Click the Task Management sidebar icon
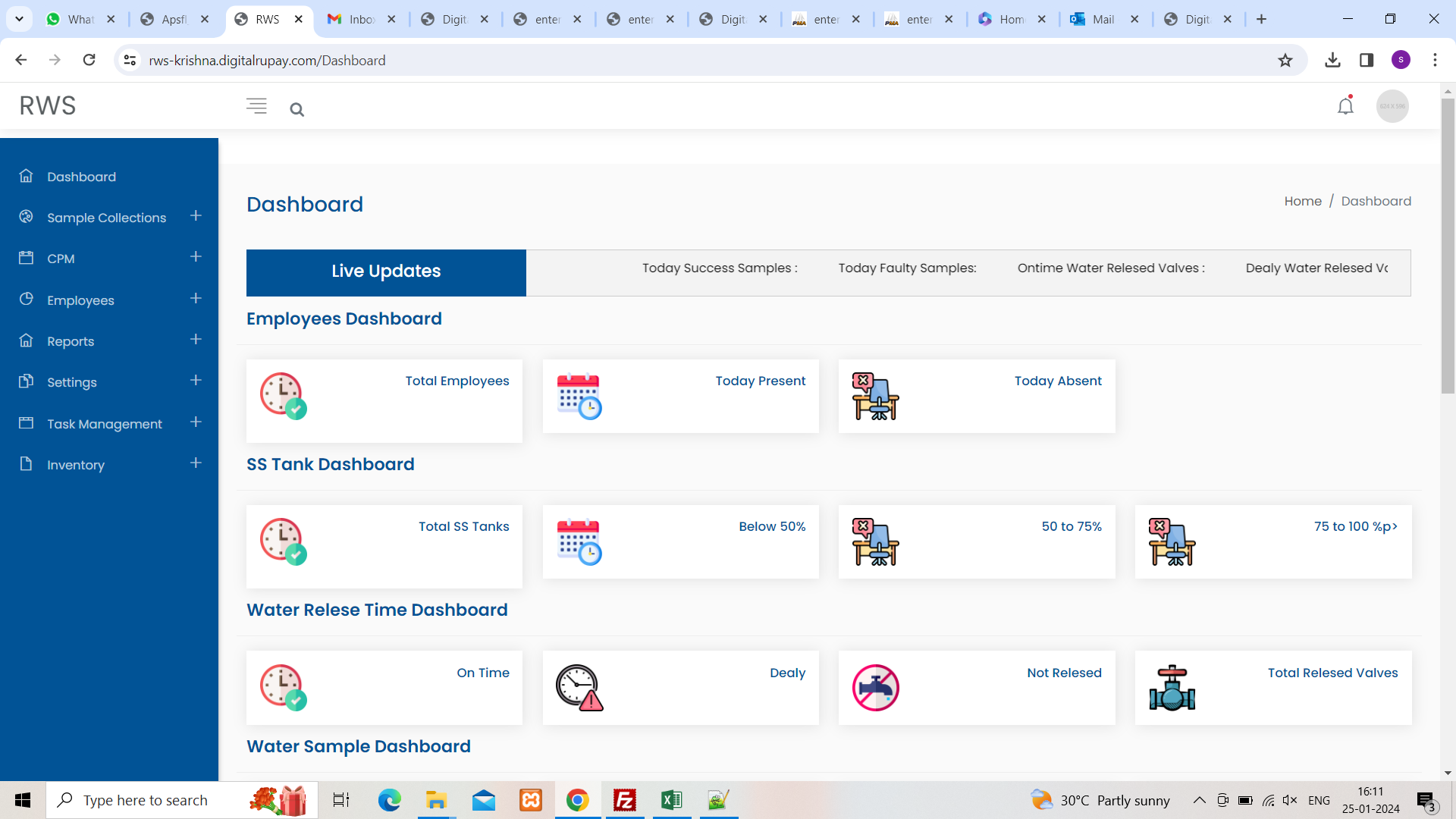The width and height of the screenshot is (1456, 819). click(x=27, y=422)
